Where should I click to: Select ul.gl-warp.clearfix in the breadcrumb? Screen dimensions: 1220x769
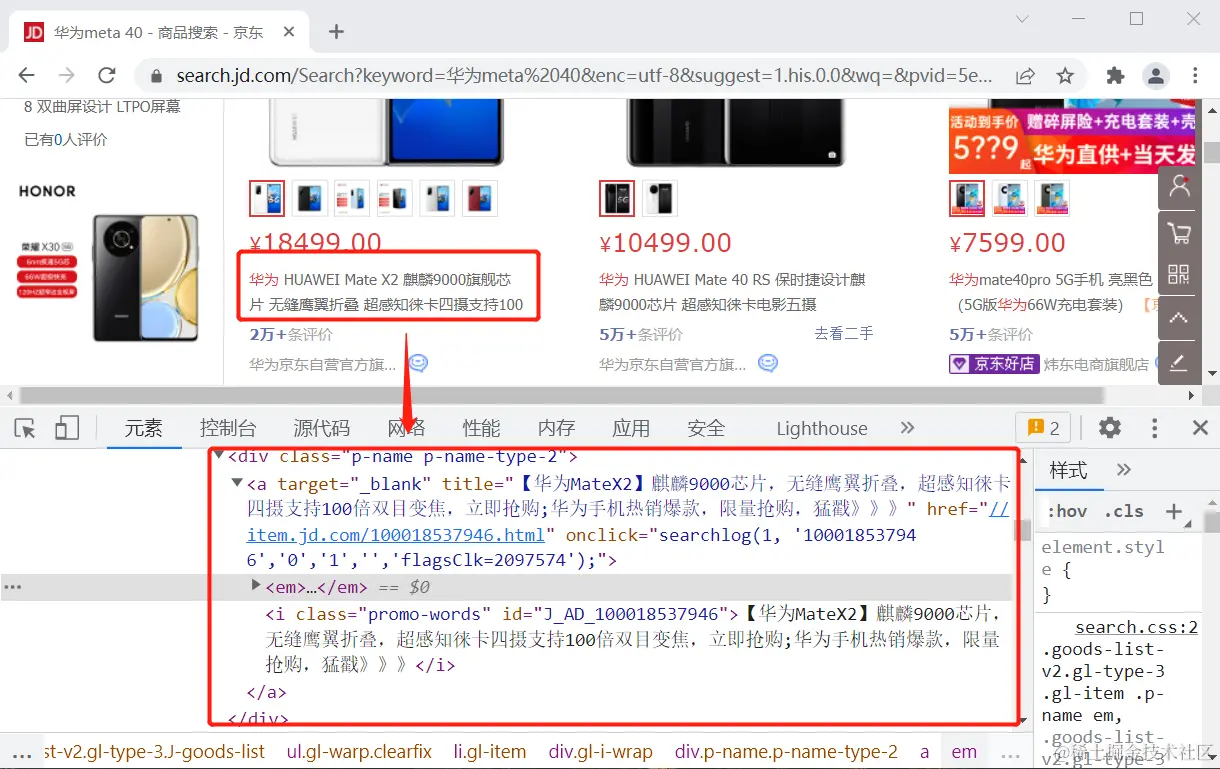pos(359,752)
